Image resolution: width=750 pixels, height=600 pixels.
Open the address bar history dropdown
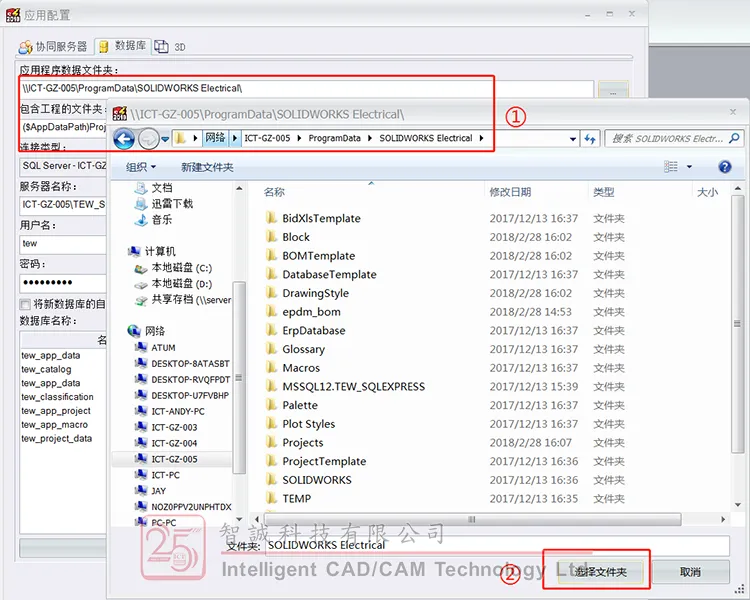tap(573, 139)
